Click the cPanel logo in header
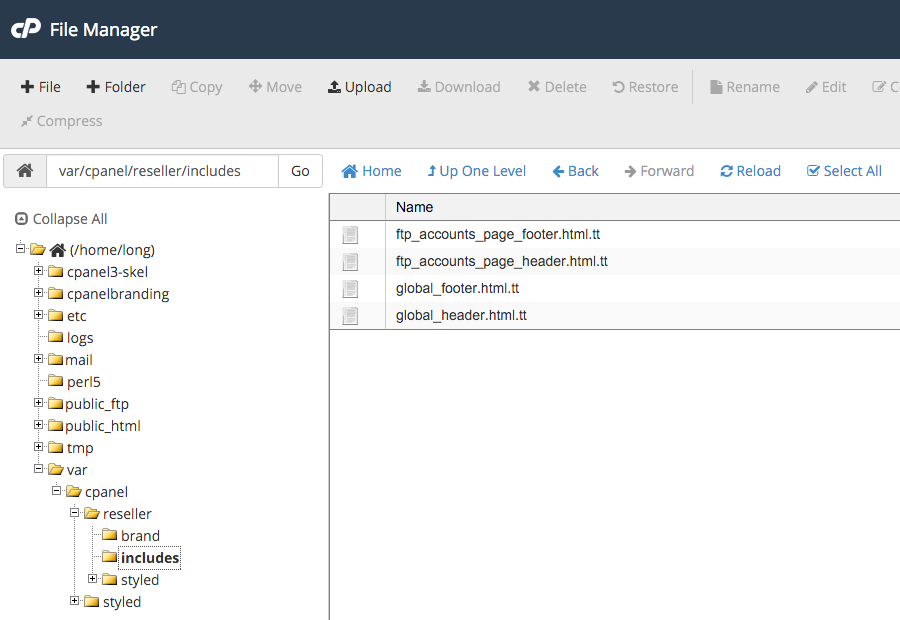Screen dimensions: 900x620 click(26, 30)
